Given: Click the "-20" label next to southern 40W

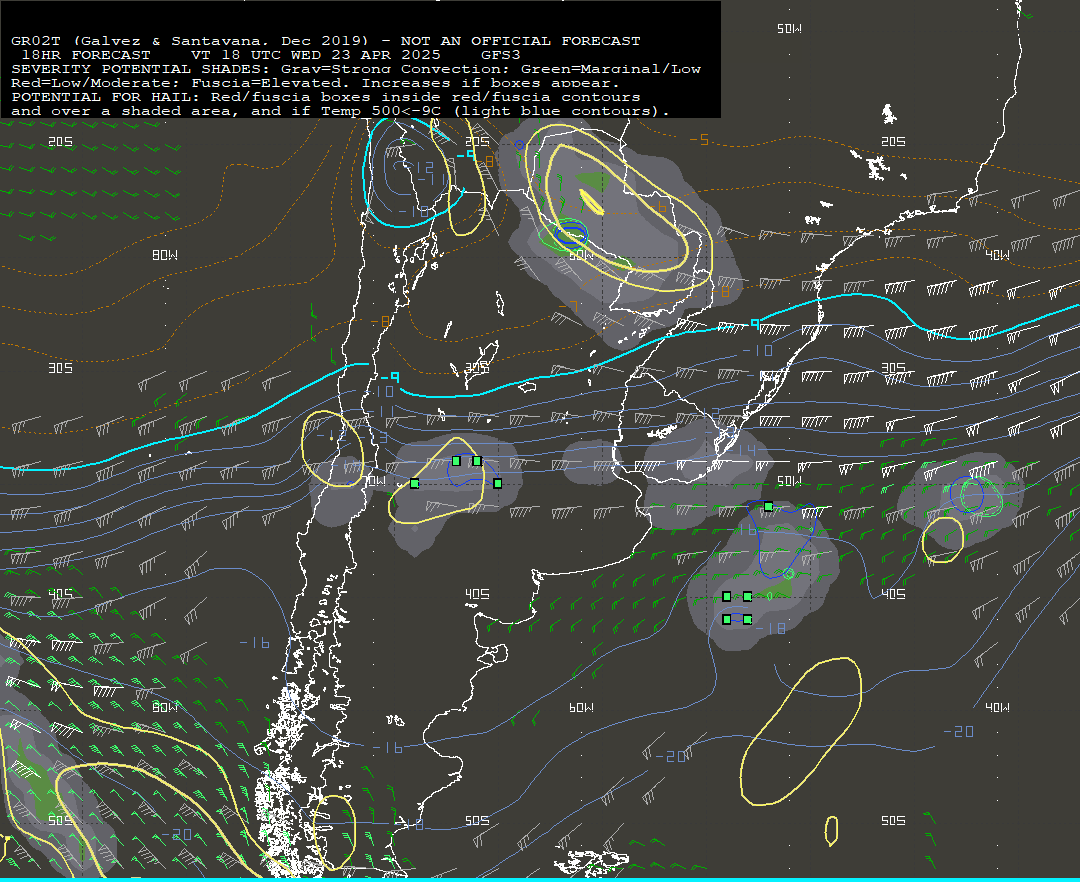Looking at the screenshot, I should coord(959,731).
